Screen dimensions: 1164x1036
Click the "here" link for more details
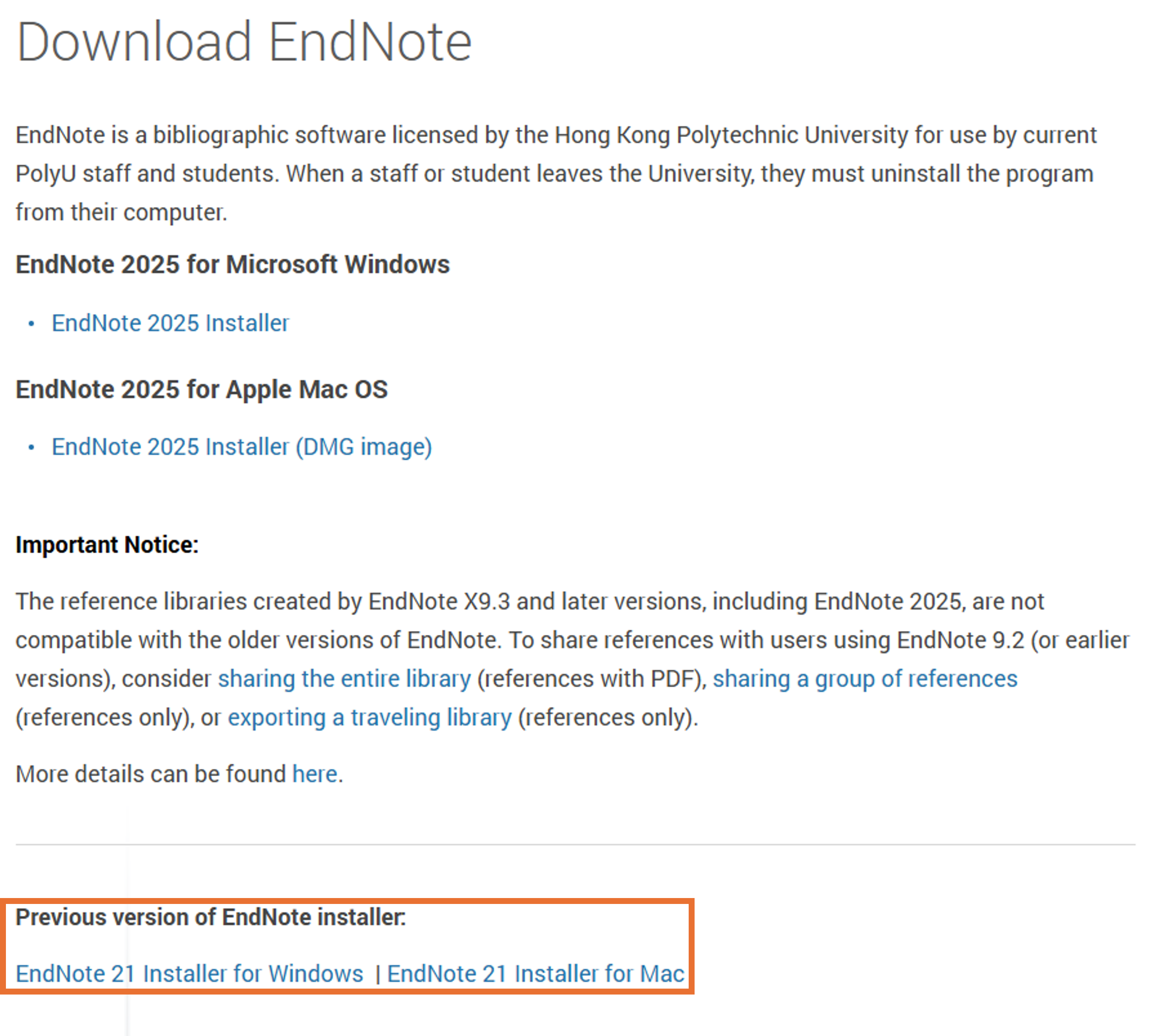(x=314, y=774)
